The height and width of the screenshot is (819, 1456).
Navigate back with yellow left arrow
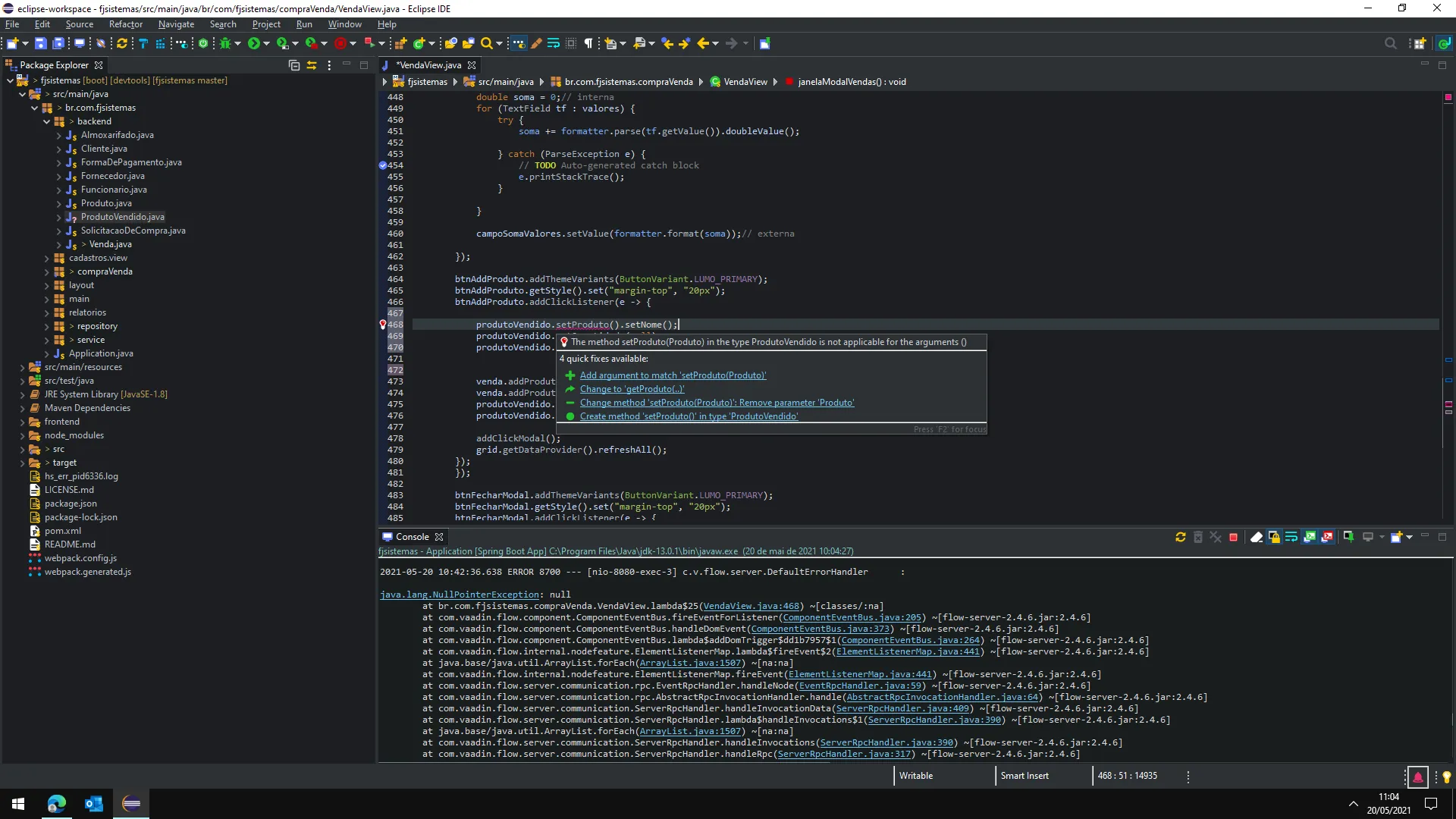point(703,43)
